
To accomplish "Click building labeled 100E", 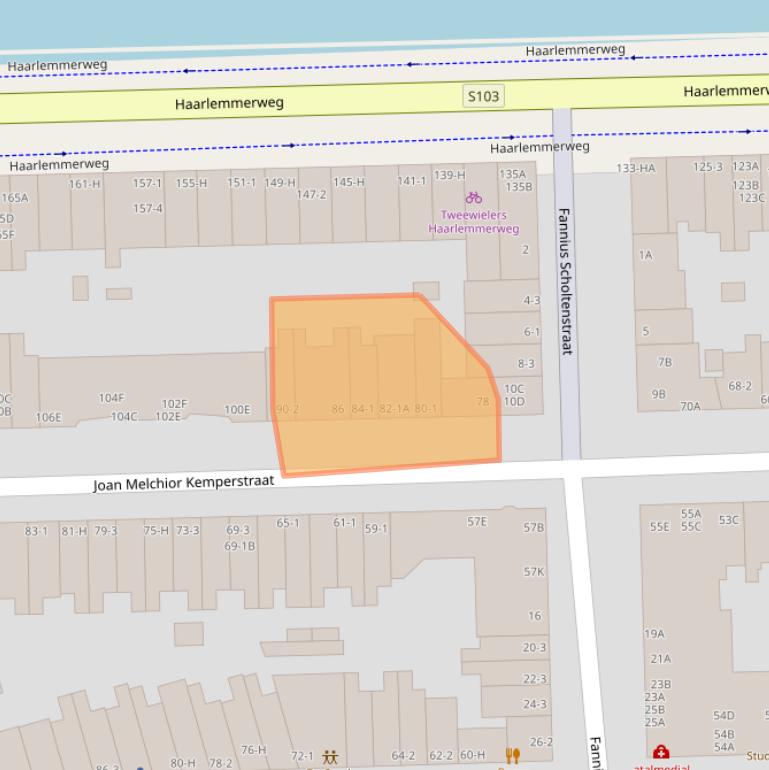I will (237, 410).
